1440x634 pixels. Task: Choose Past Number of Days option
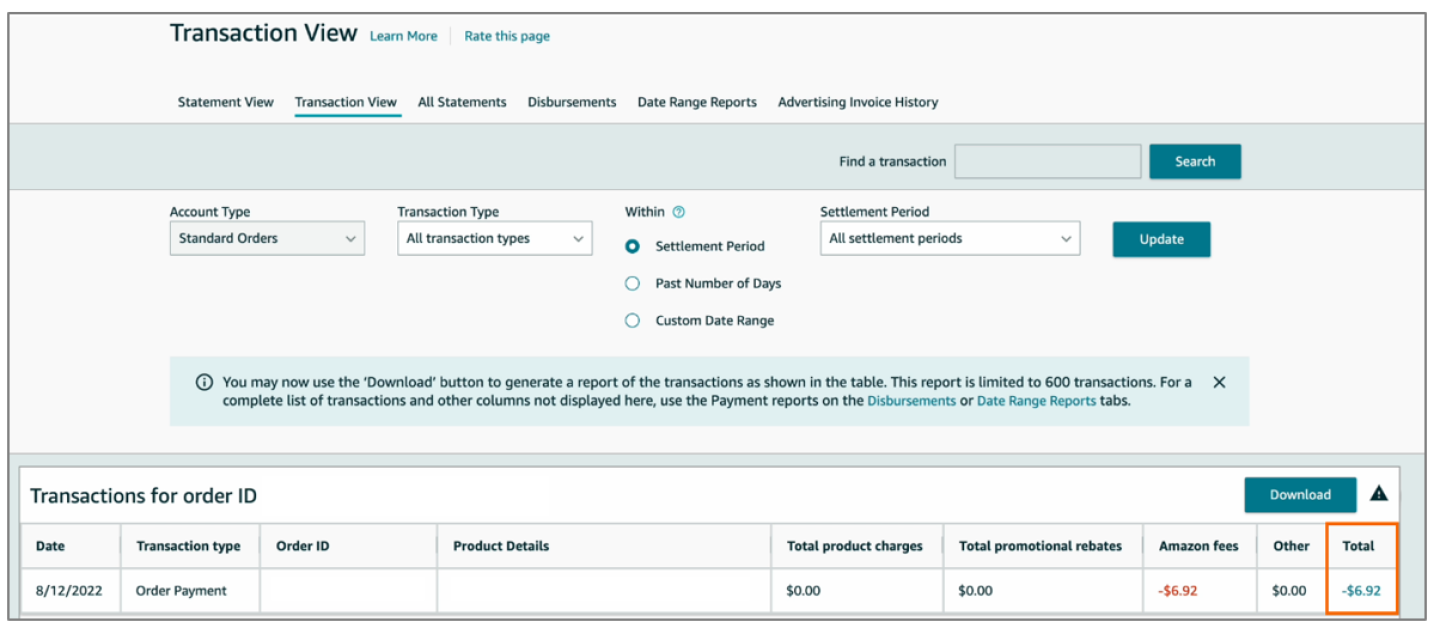631,283
